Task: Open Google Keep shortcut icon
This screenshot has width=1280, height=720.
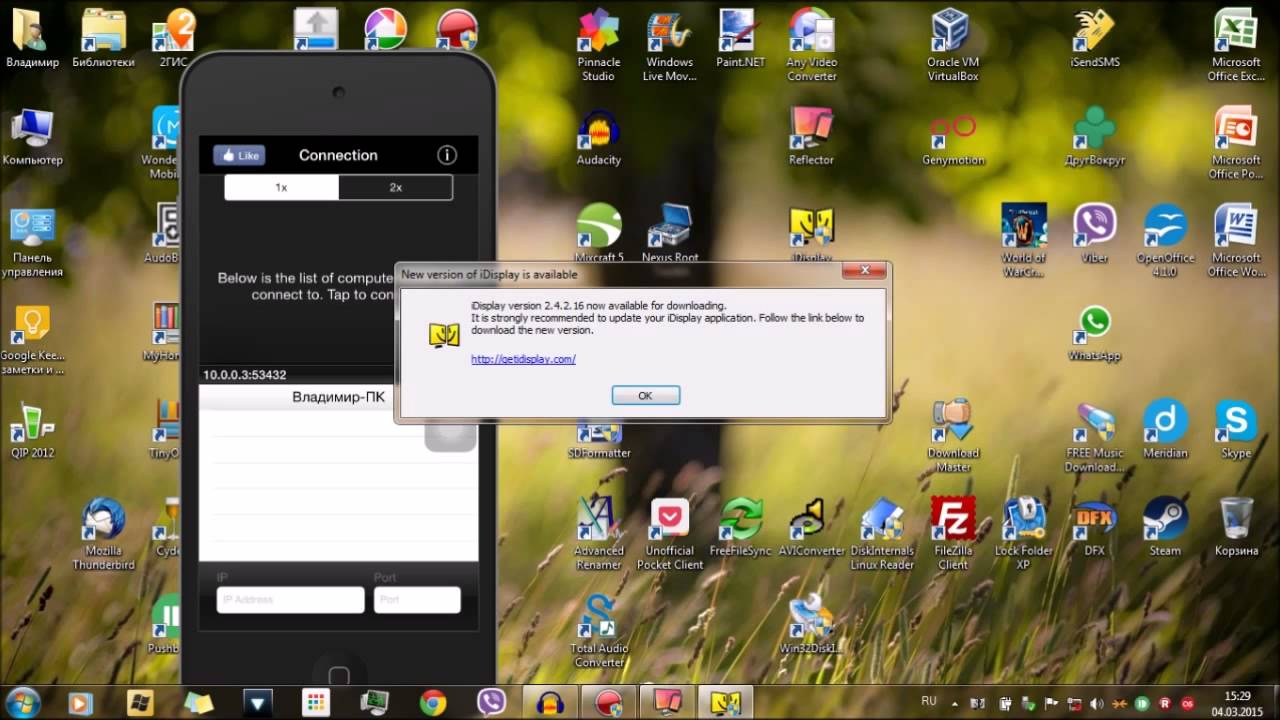Action: tap(32, 340)
